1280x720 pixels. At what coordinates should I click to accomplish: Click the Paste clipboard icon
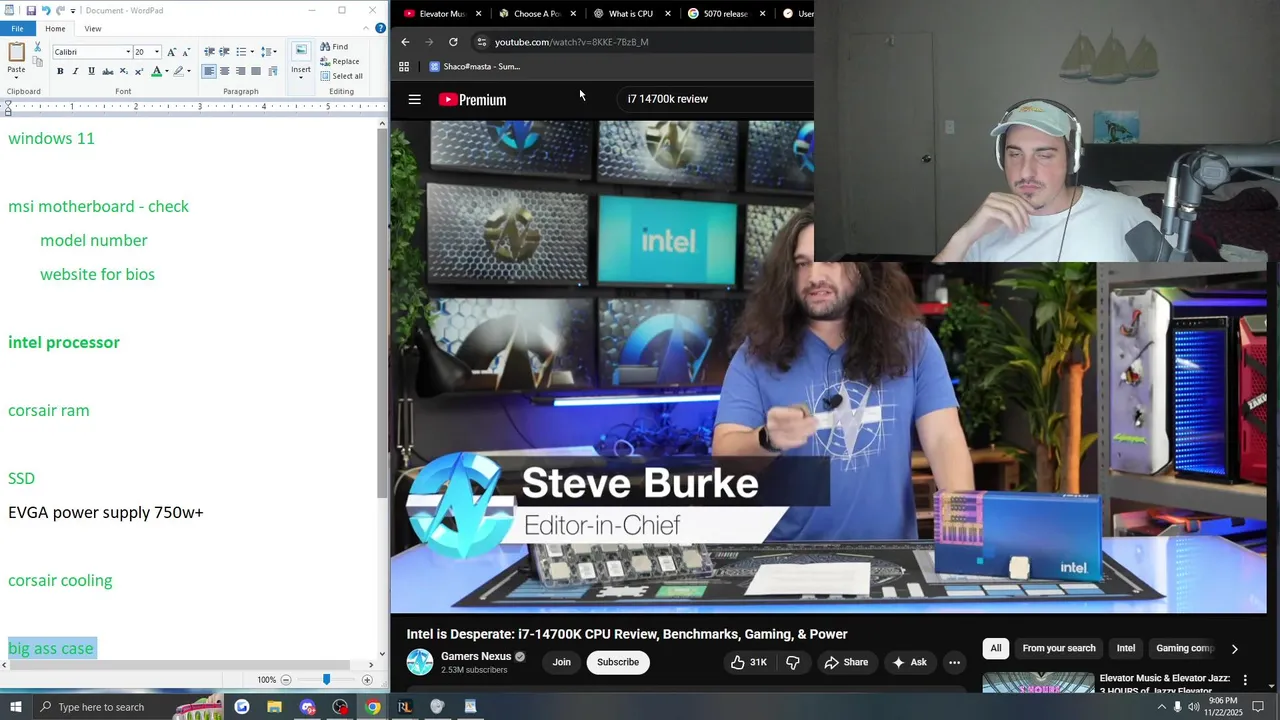16,52
